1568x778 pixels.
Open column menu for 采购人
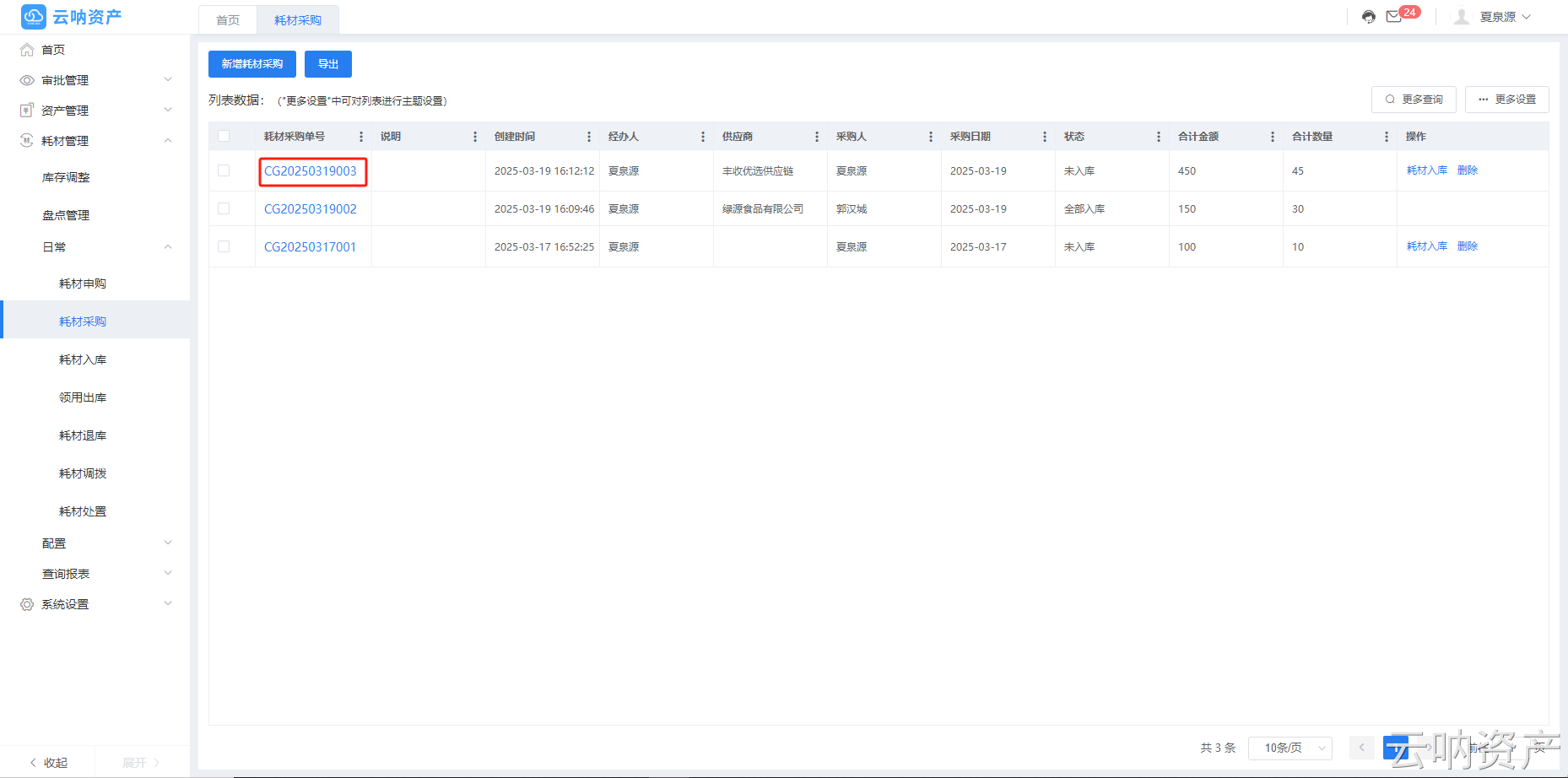931,137
